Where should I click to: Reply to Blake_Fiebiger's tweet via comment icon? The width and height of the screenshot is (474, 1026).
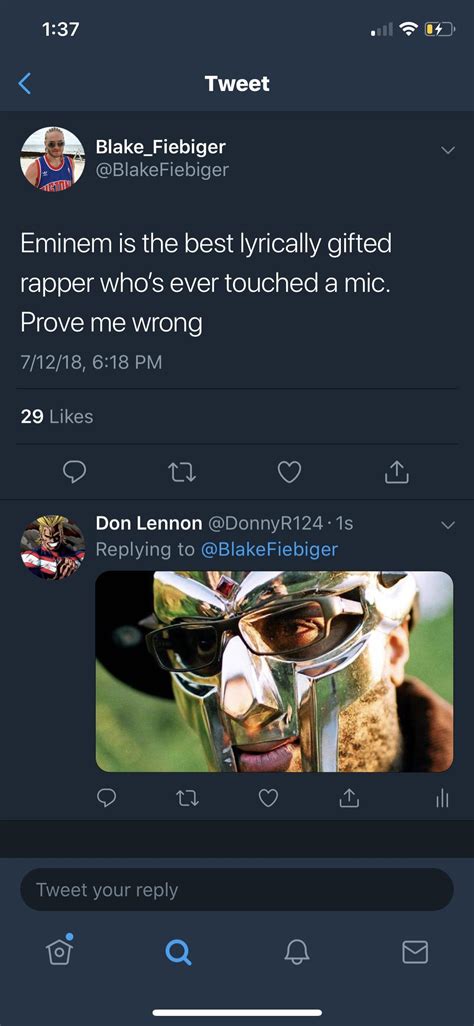[74, 472]
